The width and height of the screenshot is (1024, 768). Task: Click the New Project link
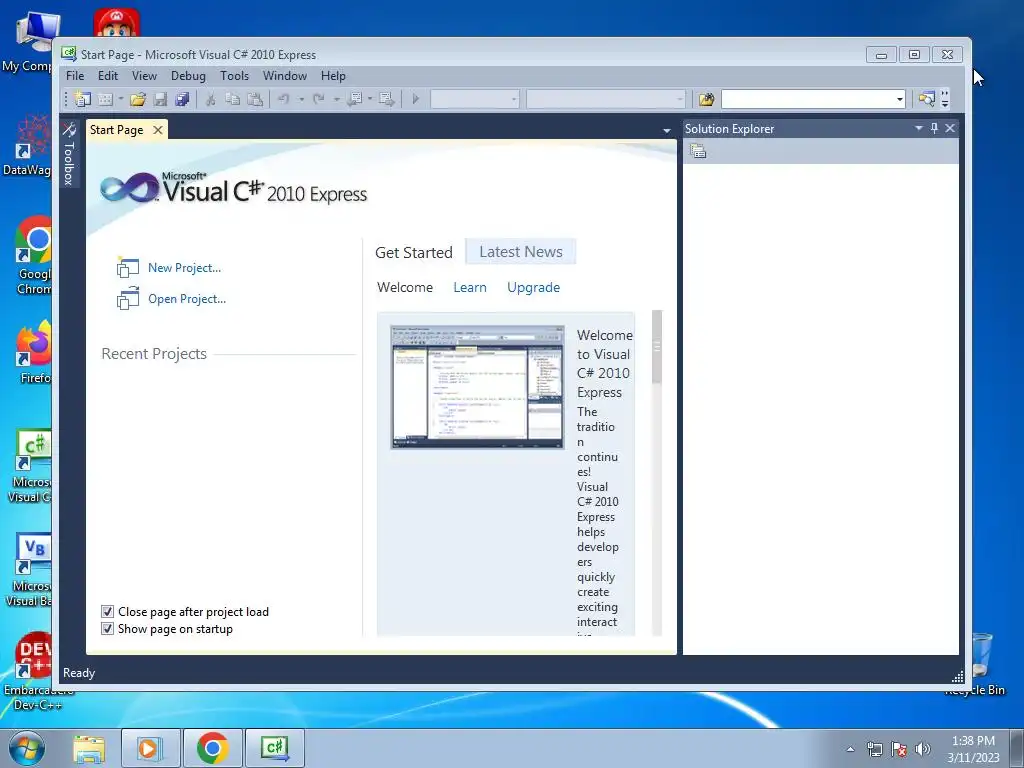coord(184,268)
